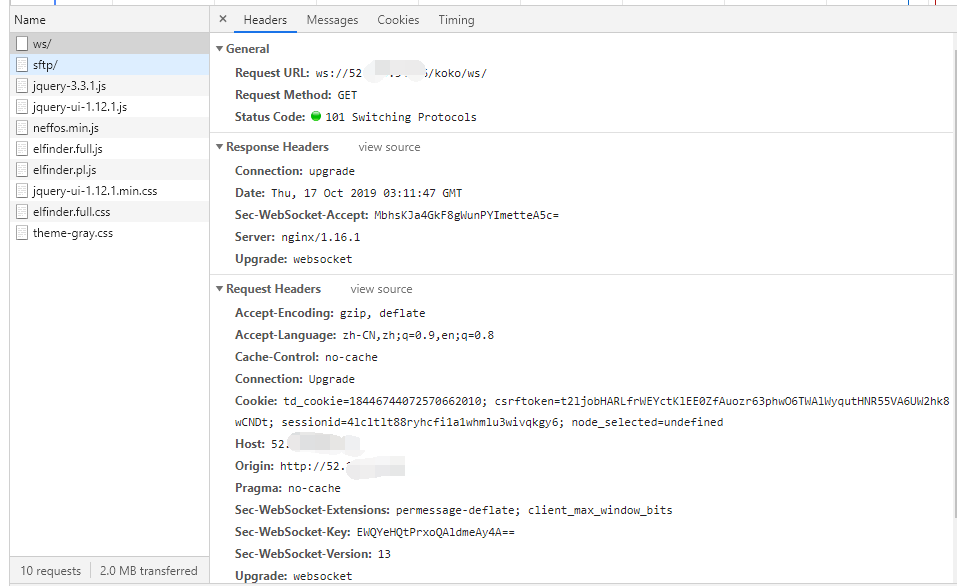The width and height of the screenshot is (957, 586).
Task: Switch to the Headers tab
Action: pos(265,20)
